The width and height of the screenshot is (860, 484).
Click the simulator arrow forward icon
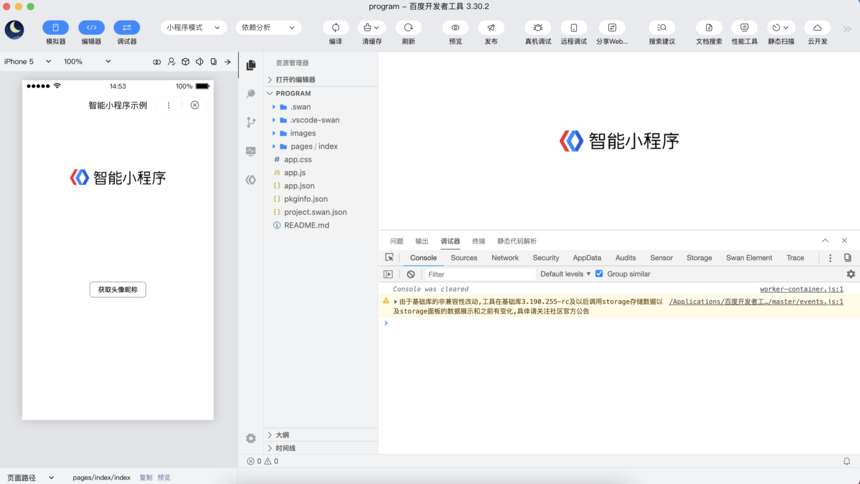tap(227, 62)
